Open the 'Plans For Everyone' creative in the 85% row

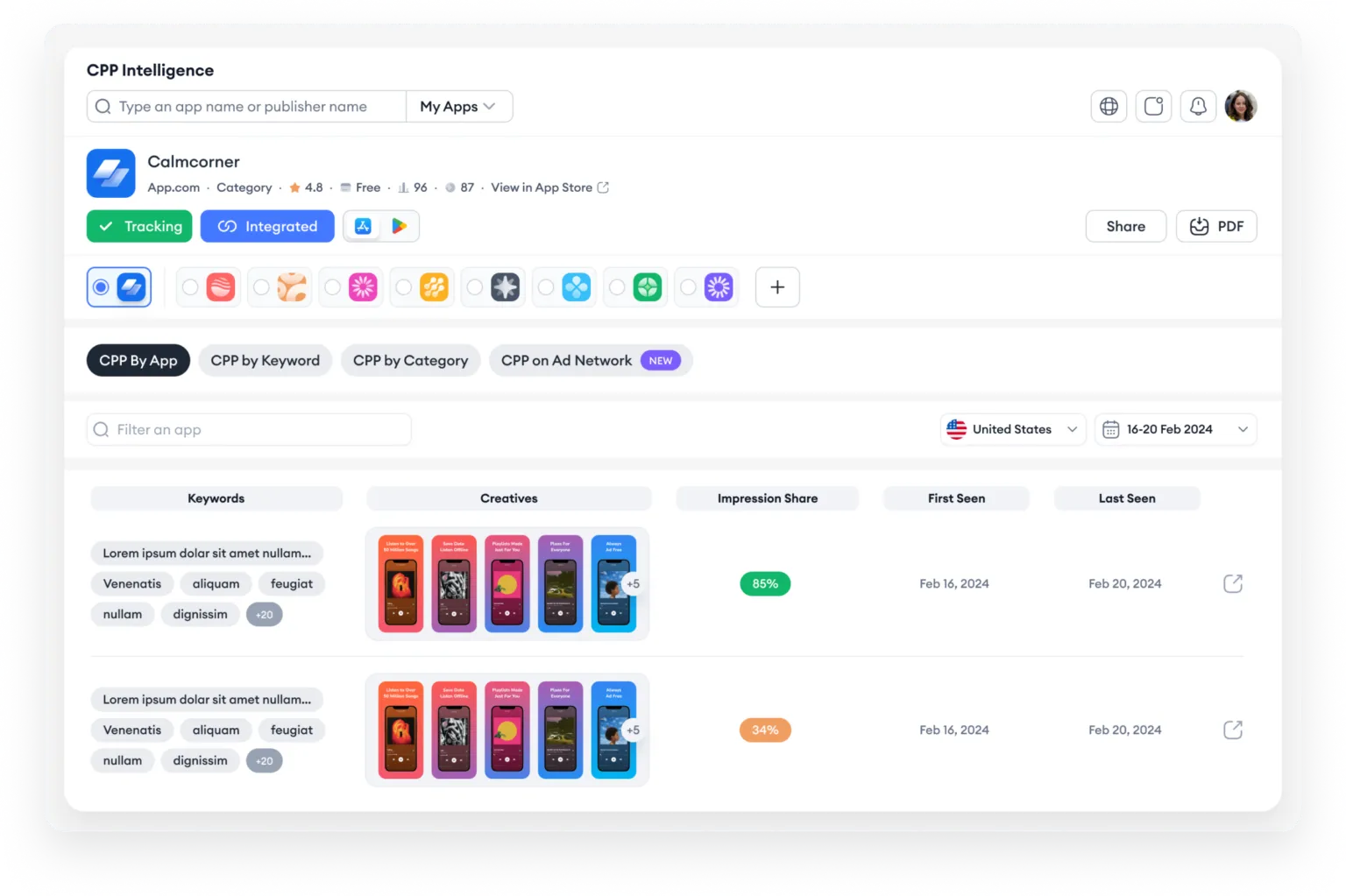pyautogui.click(x=560, y=583)
